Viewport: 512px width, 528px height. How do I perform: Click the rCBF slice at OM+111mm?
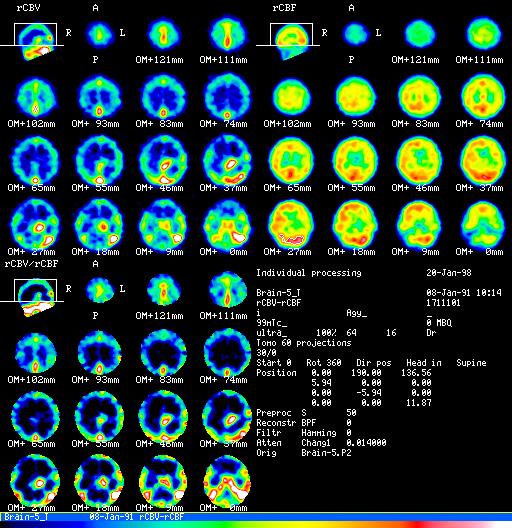[483, 34]
